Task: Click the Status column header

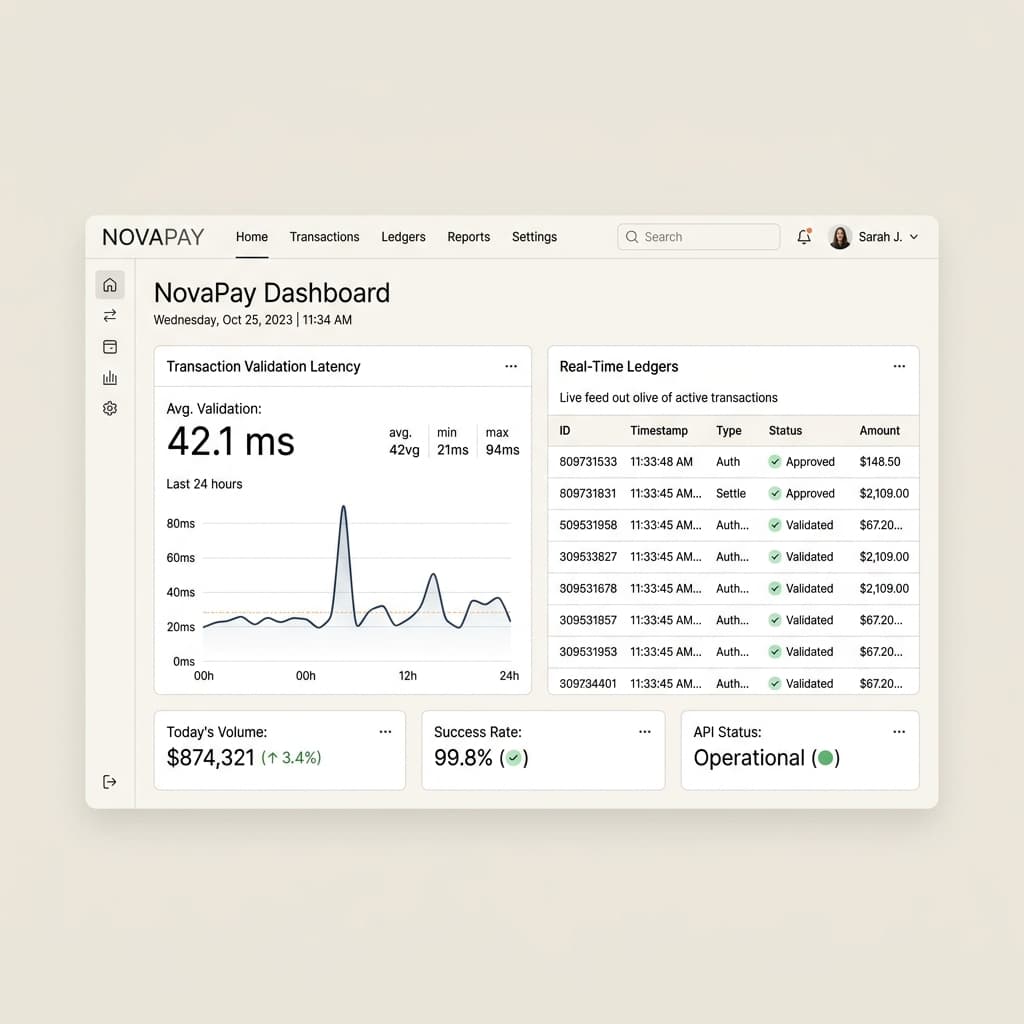Action: click(785, 430)
